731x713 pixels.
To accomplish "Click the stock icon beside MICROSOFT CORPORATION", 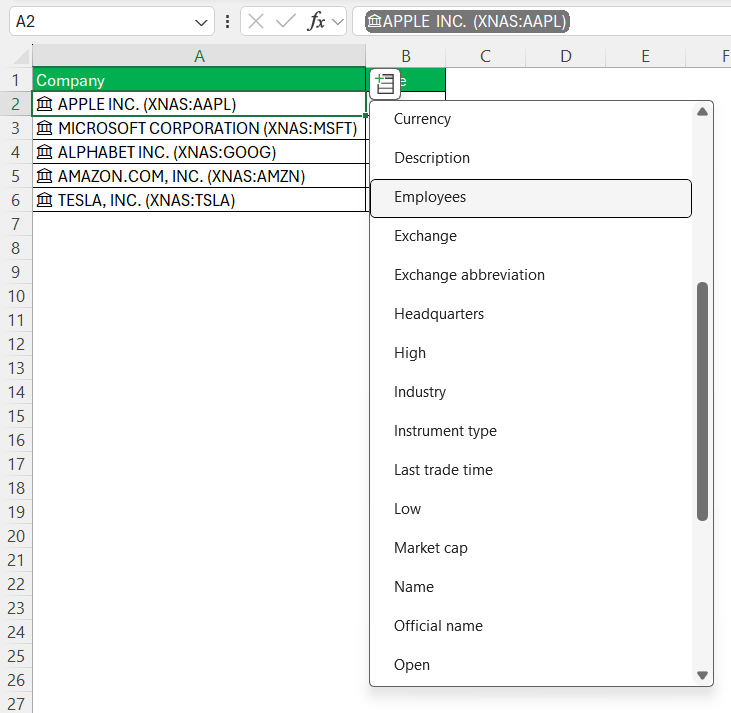I will (45, 128).
